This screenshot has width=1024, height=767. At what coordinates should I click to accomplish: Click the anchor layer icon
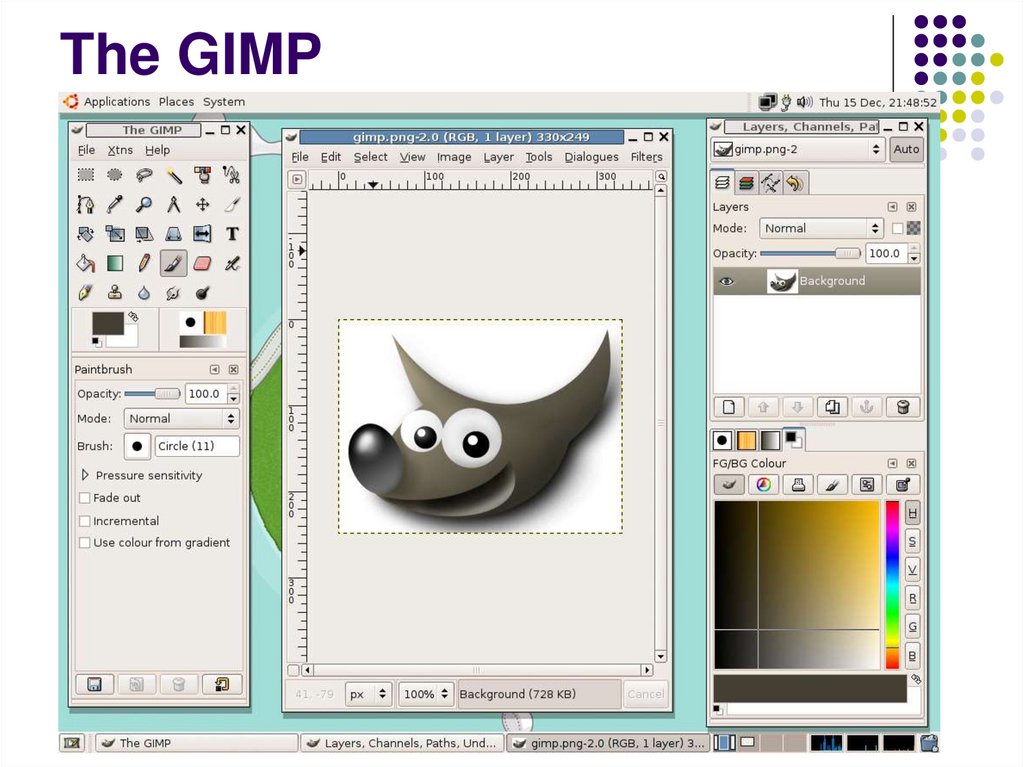click(x=867, y=407)
